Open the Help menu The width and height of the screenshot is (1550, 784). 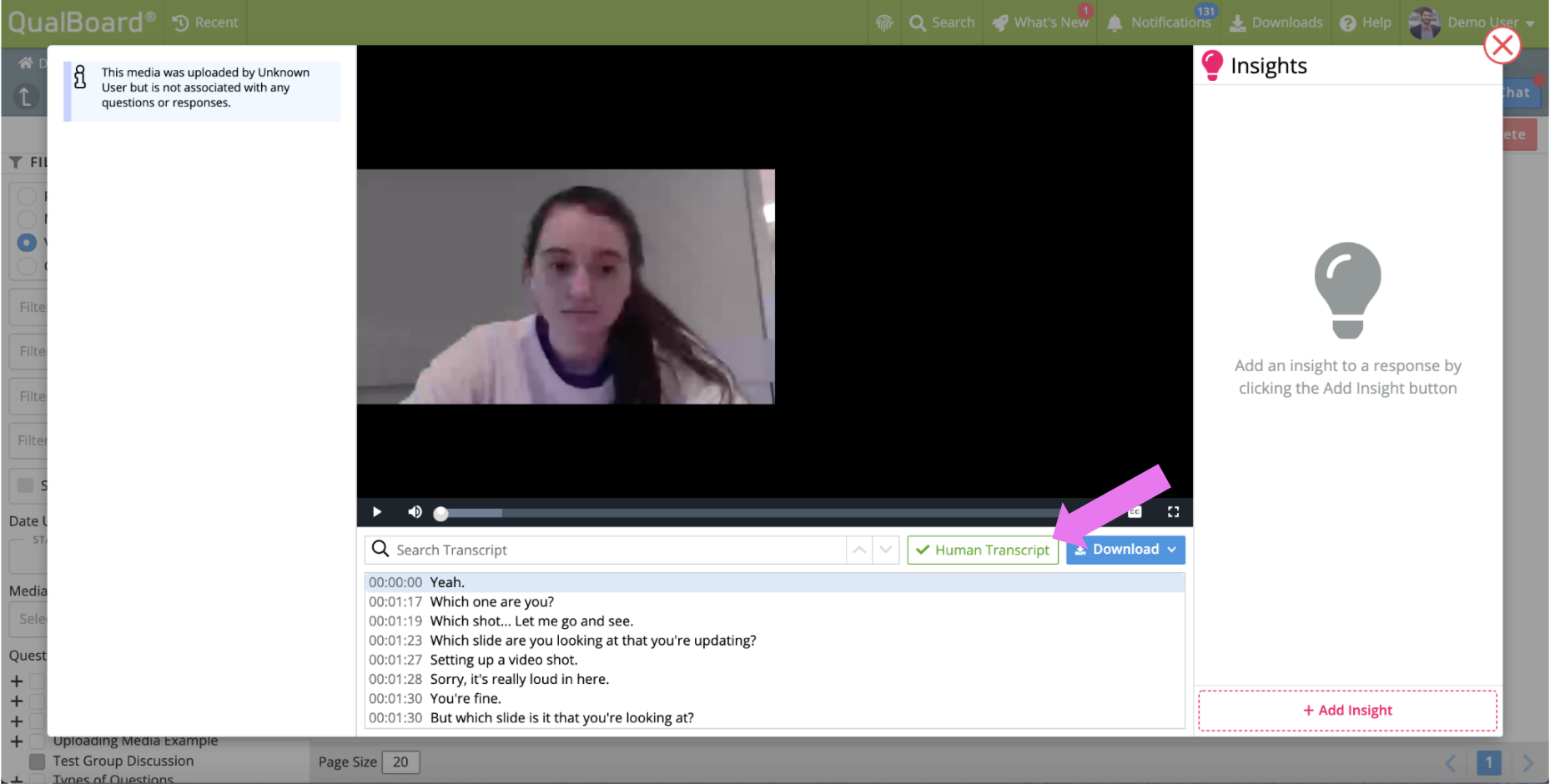click(1365, 23)
